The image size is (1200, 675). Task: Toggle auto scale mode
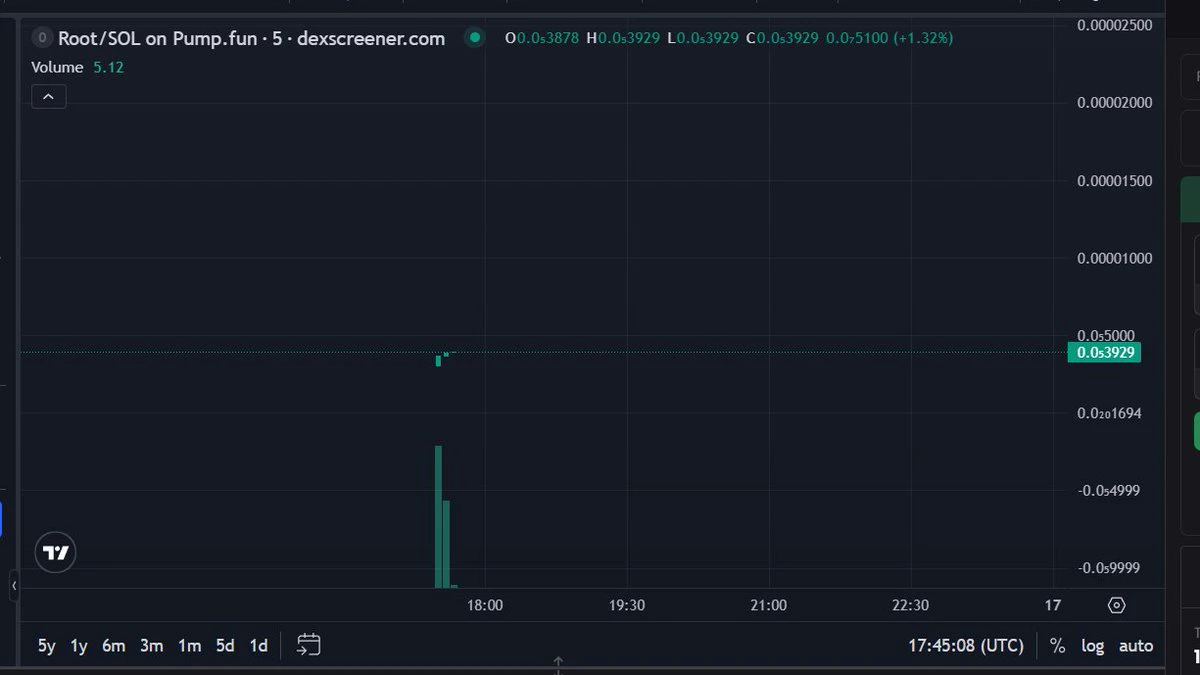pyautogui.click(x=1136, y=646)
